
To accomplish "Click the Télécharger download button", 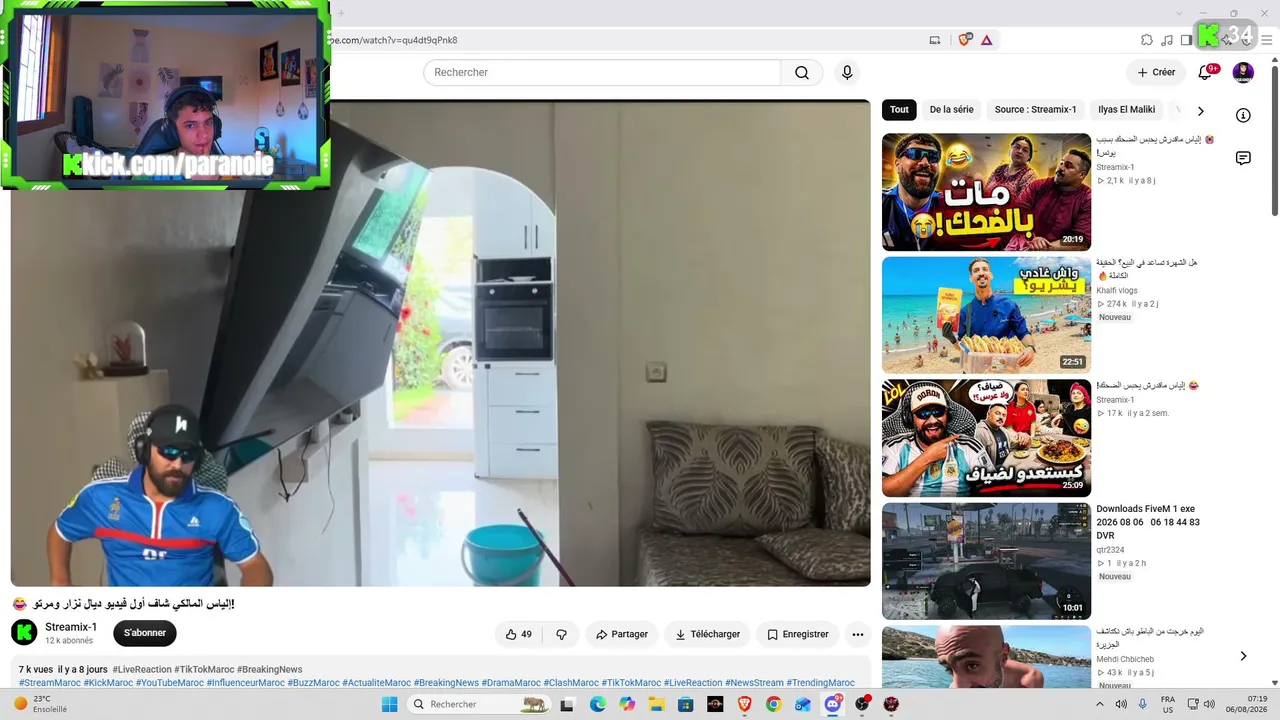I will pos(707,634).
